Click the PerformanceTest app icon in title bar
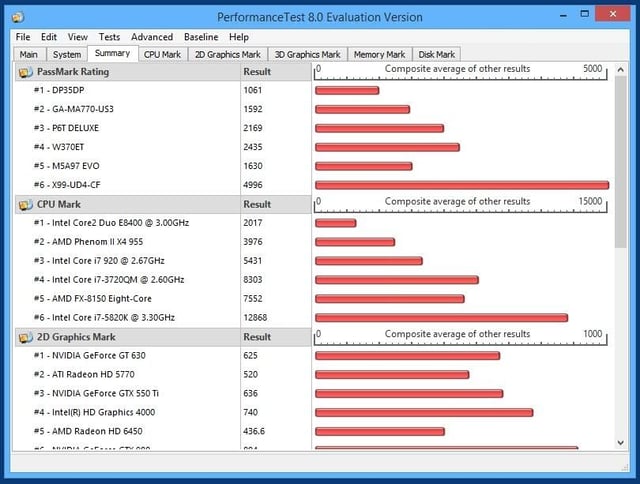This screenshot has width=640, height=484. [18, 17]
